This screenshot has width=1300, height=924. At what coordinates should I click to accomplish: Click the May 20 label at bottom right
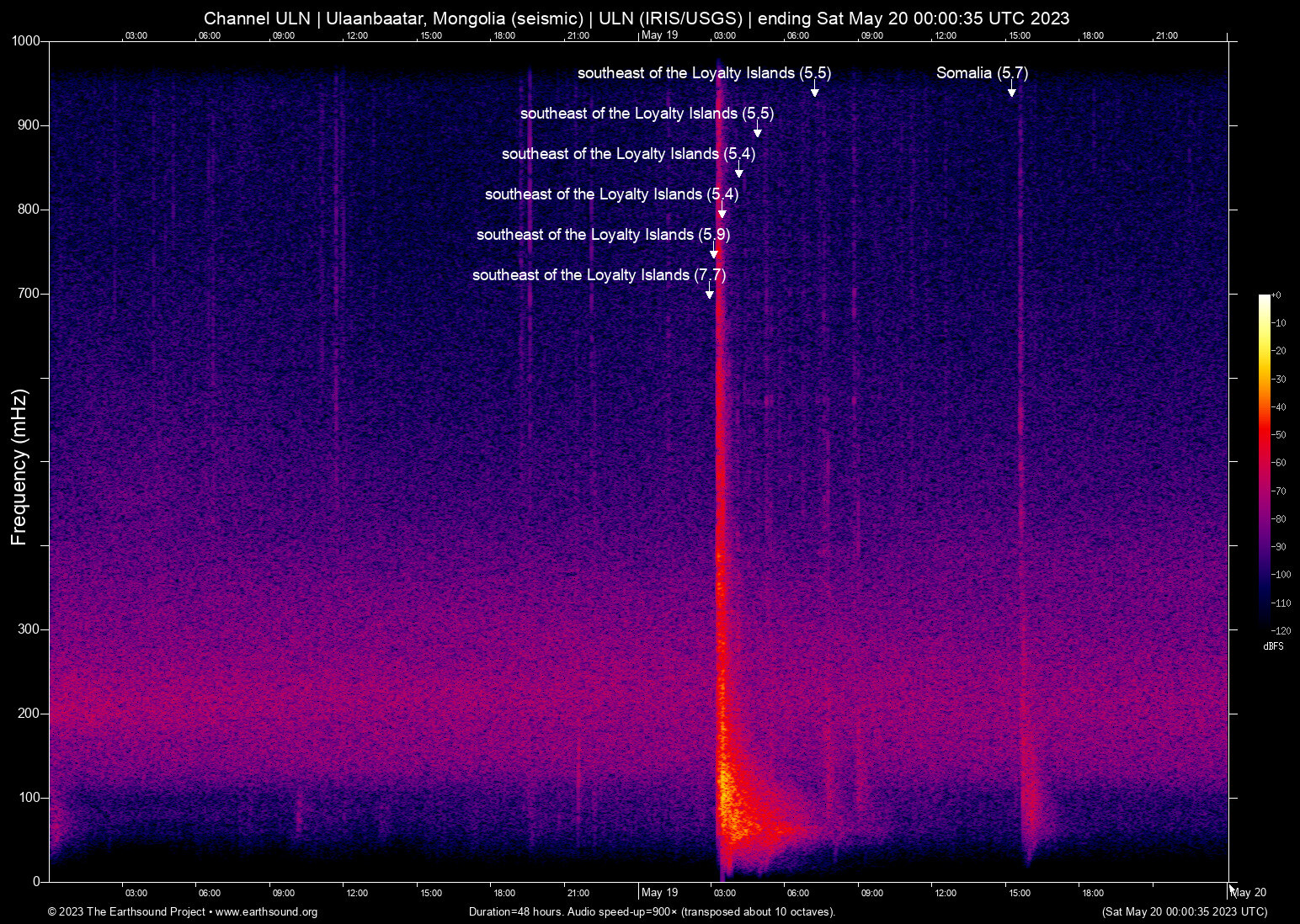click(x=1249, y=892)
